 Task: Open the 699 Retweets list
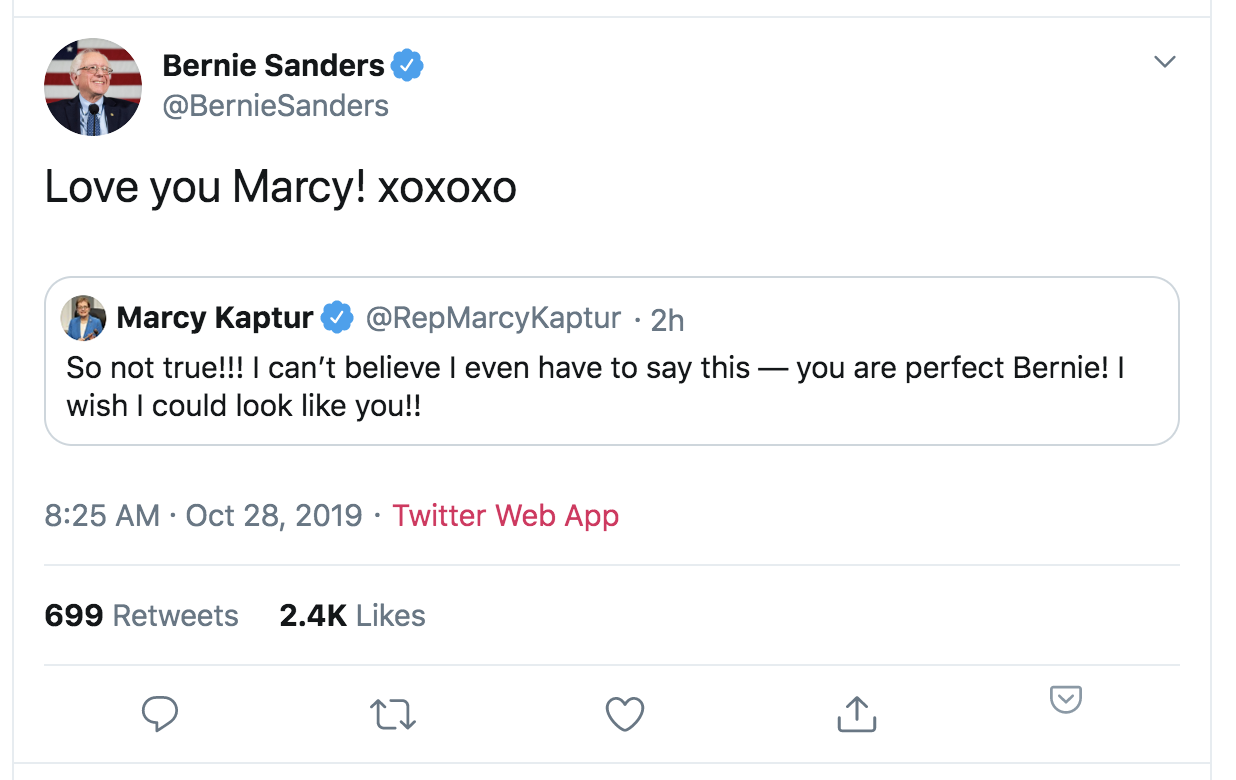tap(142, 615)
